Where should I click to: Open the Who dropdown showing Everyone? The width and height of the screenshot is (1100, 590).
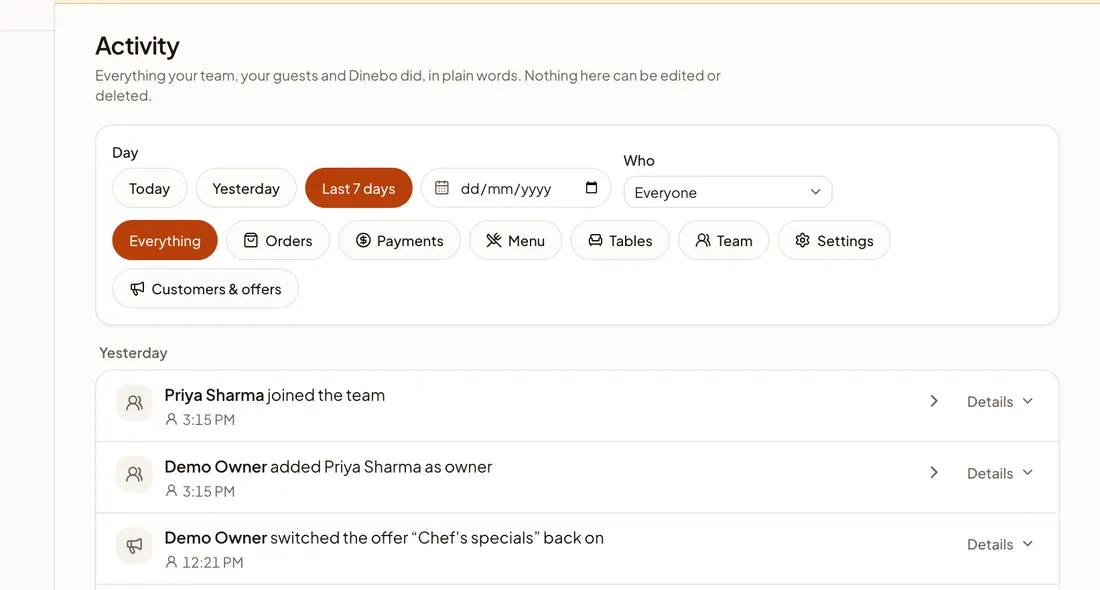pyautogui.click(x=727, y=192)
